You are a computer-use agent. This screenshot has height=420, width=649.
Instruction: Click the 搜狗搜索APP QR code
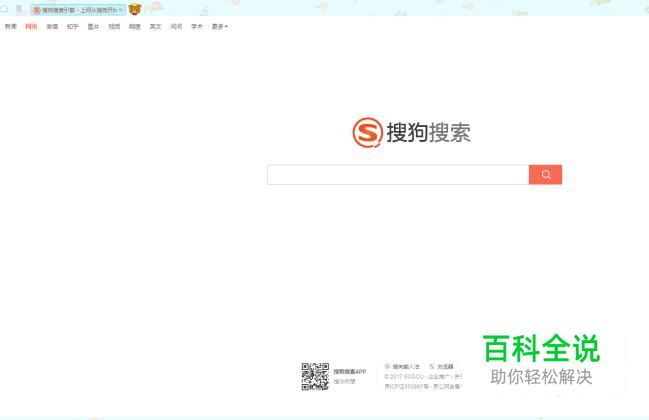tap(315, 377)
